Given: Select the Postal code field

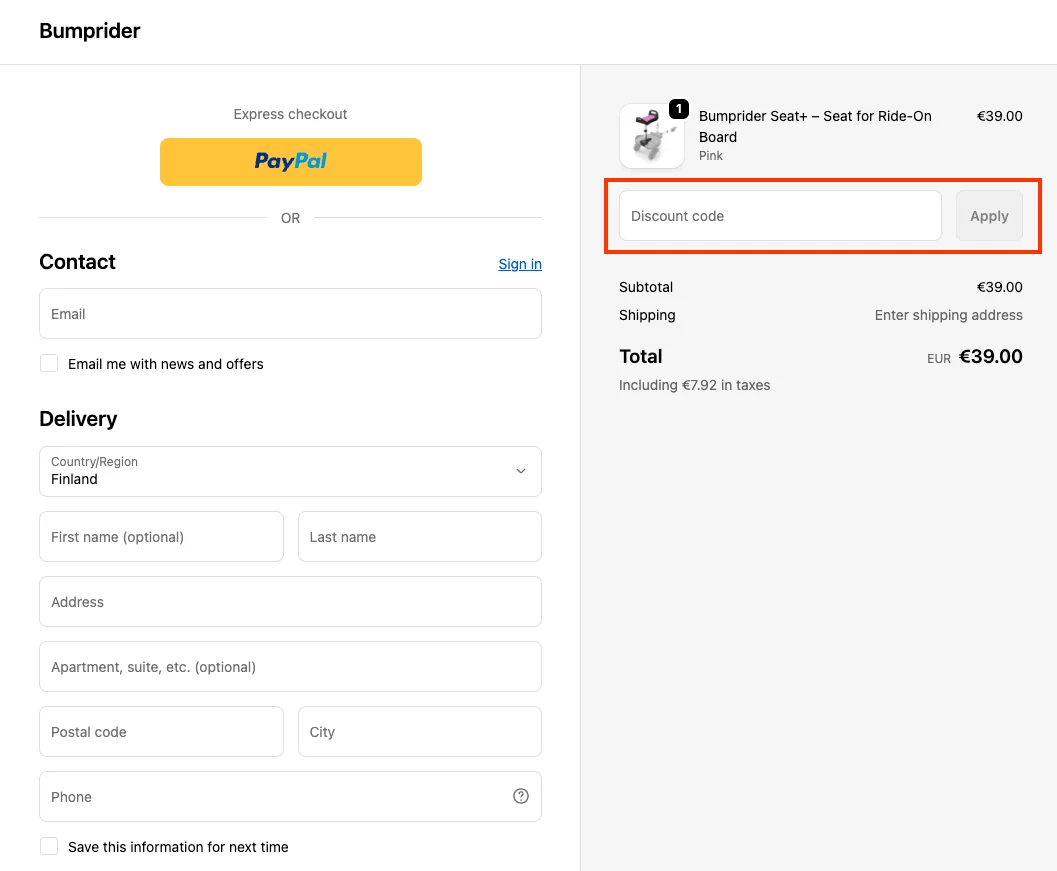Looking at the screenshot, I should [161, 731].
